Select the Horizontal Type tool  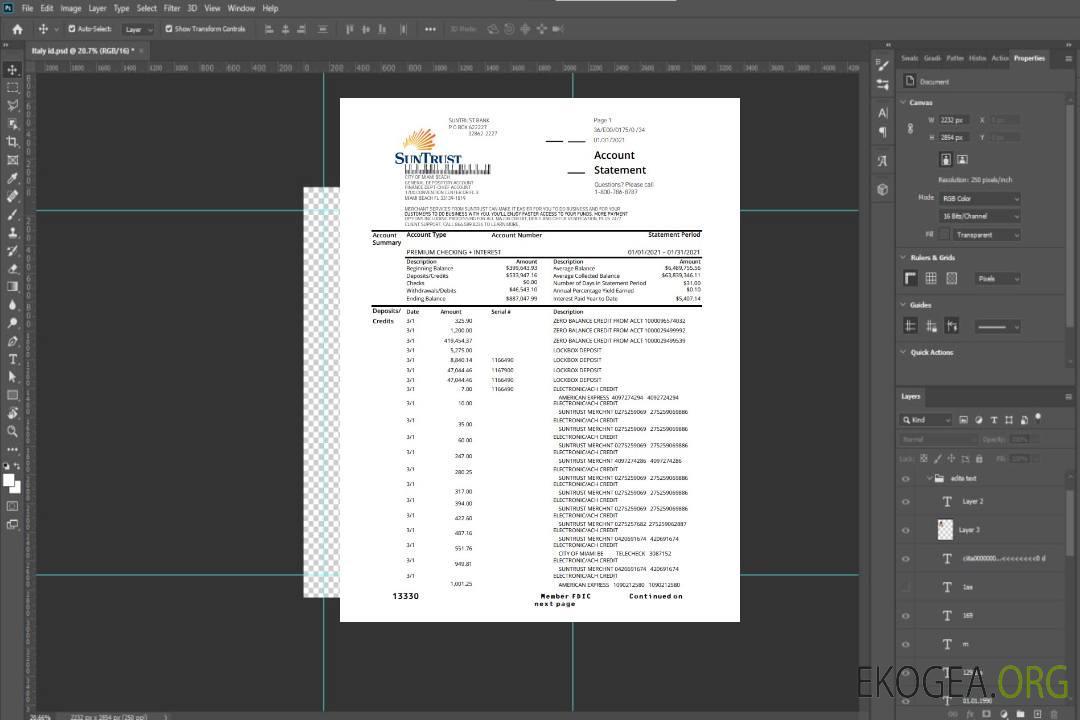coord(13,359)
